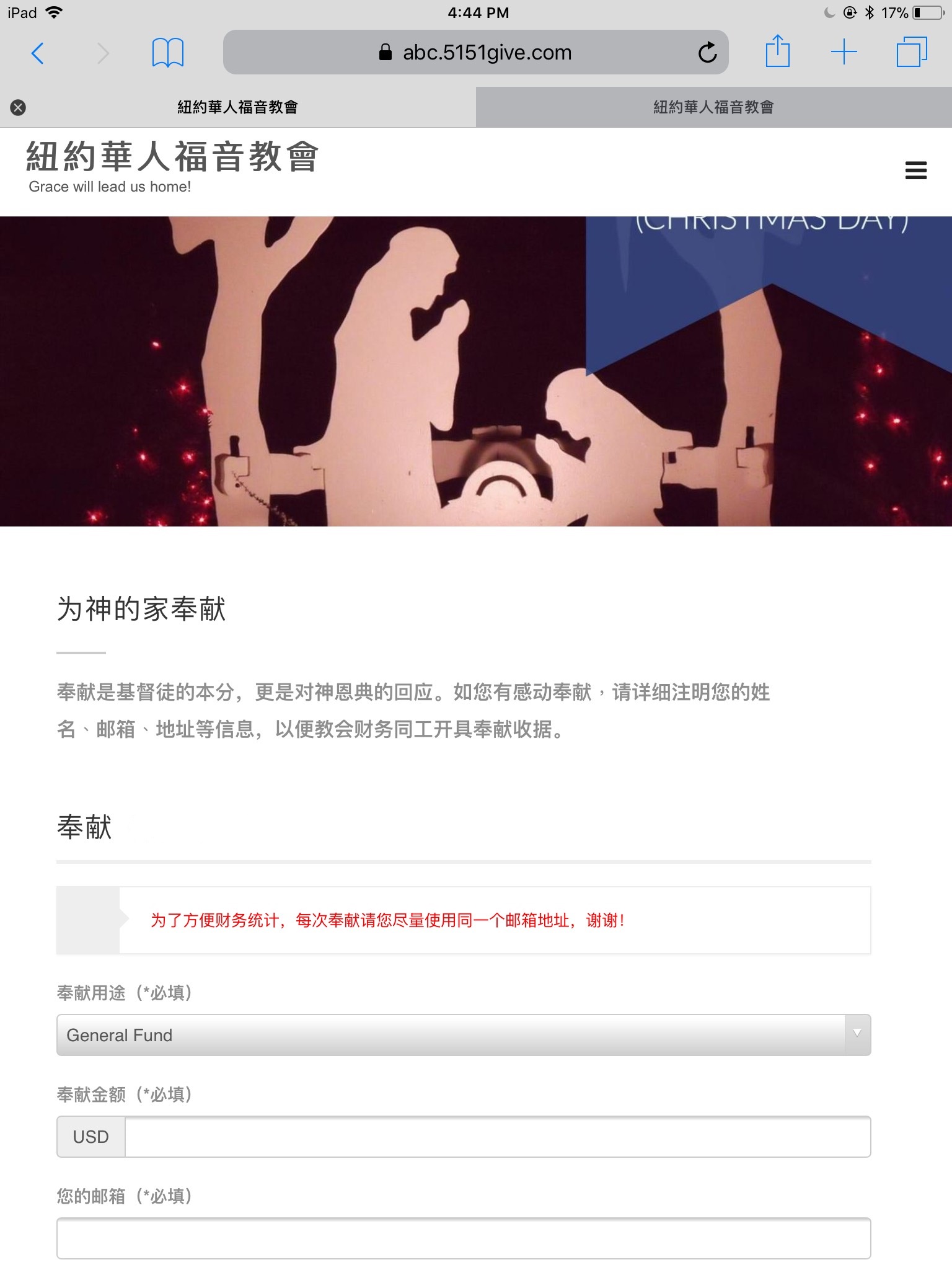Switch to the second 紐約華人福音教會 tab

point(714,107)
